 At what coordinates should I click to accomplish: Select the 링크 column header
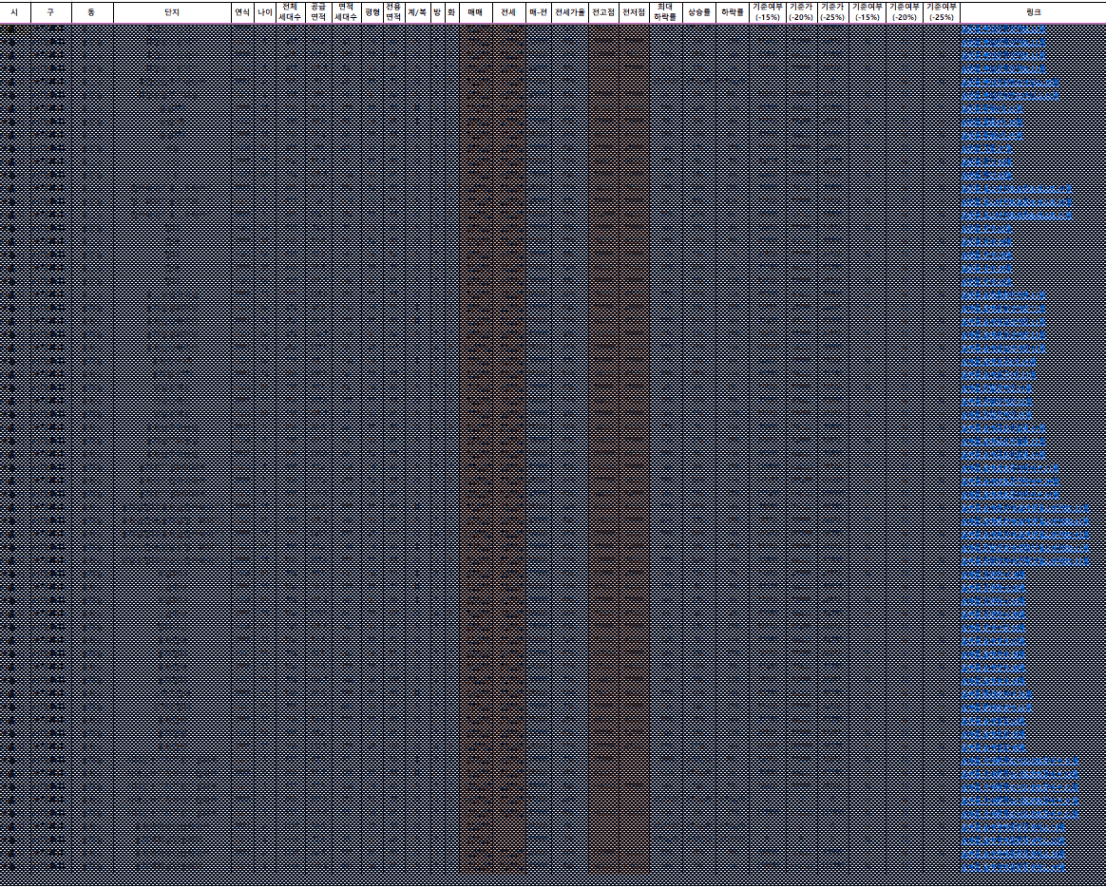(x=1033, y=12)
